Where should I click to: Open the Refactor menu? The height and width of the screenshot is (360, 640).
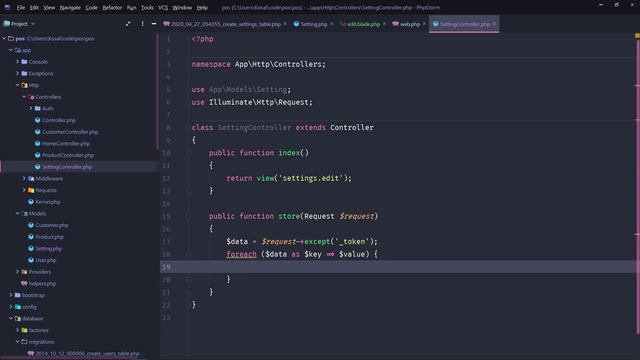tap(112, 8)
